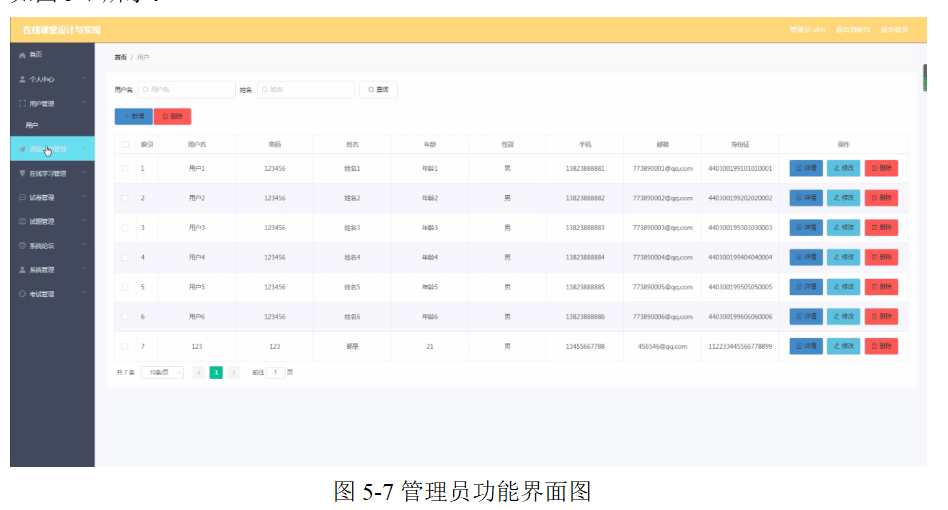
Task: Open the 试卷管理 menu label
Action: click(42, 198)
